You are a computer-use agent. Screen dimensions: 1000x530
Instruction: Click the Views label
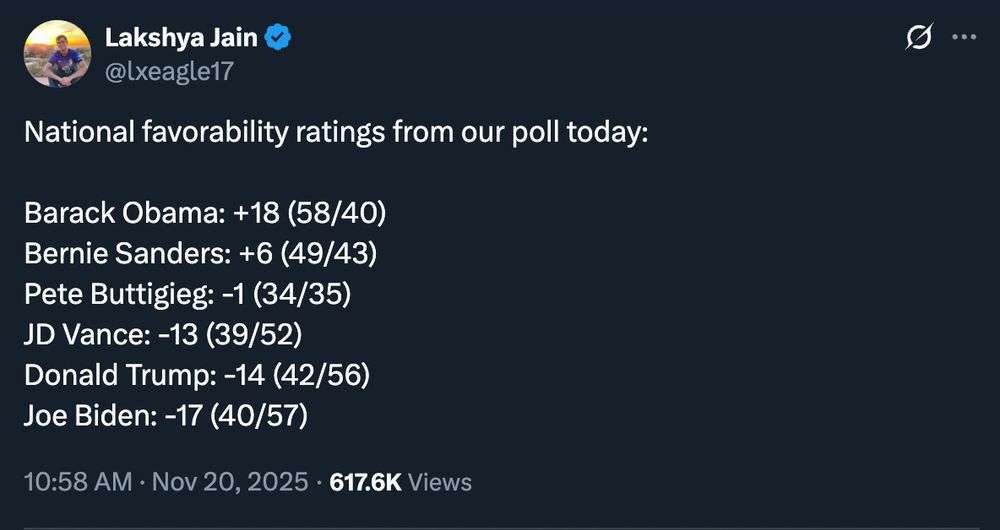440,482
